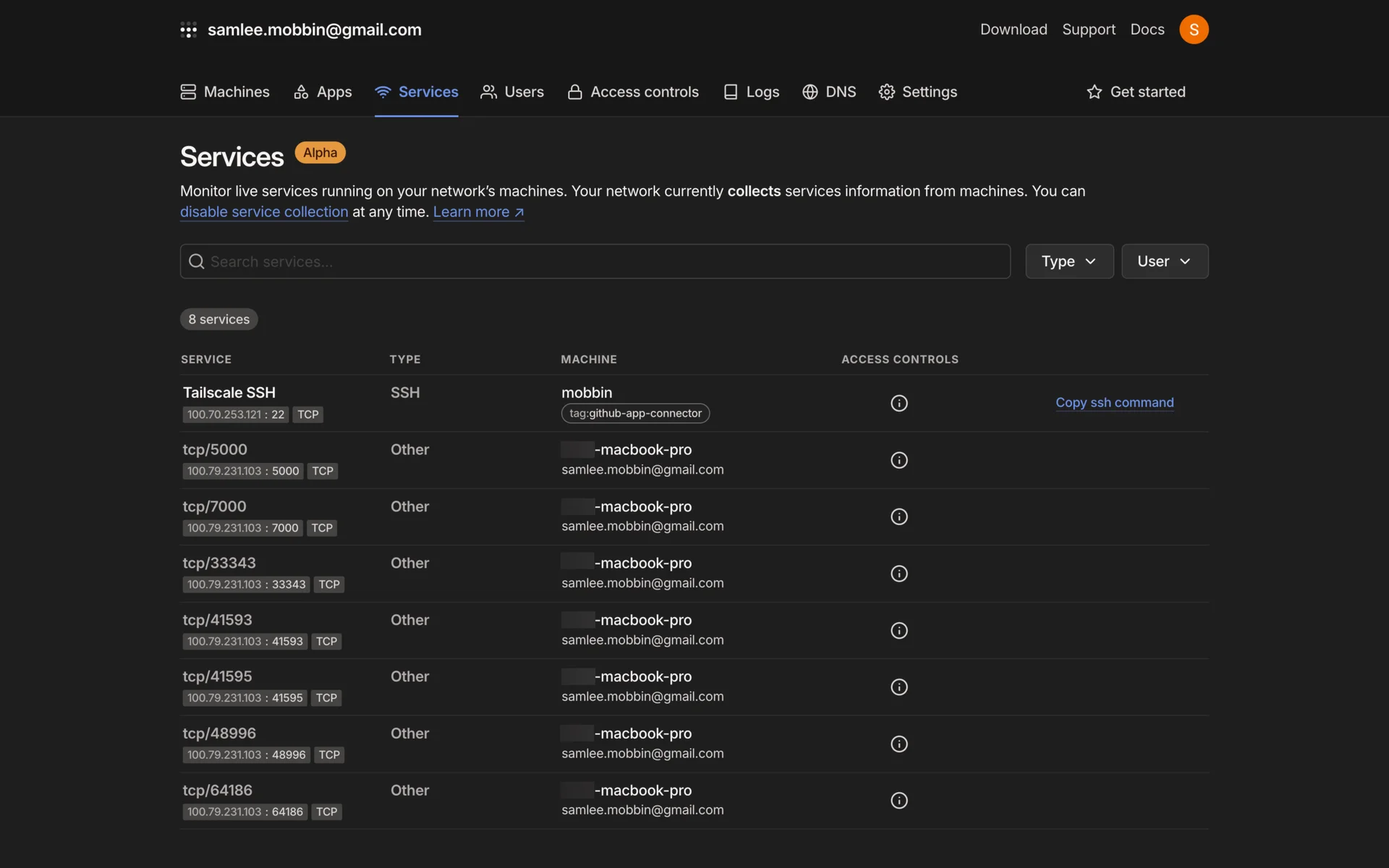The image size is (1389, 868).
Task: Open the Machines tab
Action: pyautogui.click(x=225, y=92)
